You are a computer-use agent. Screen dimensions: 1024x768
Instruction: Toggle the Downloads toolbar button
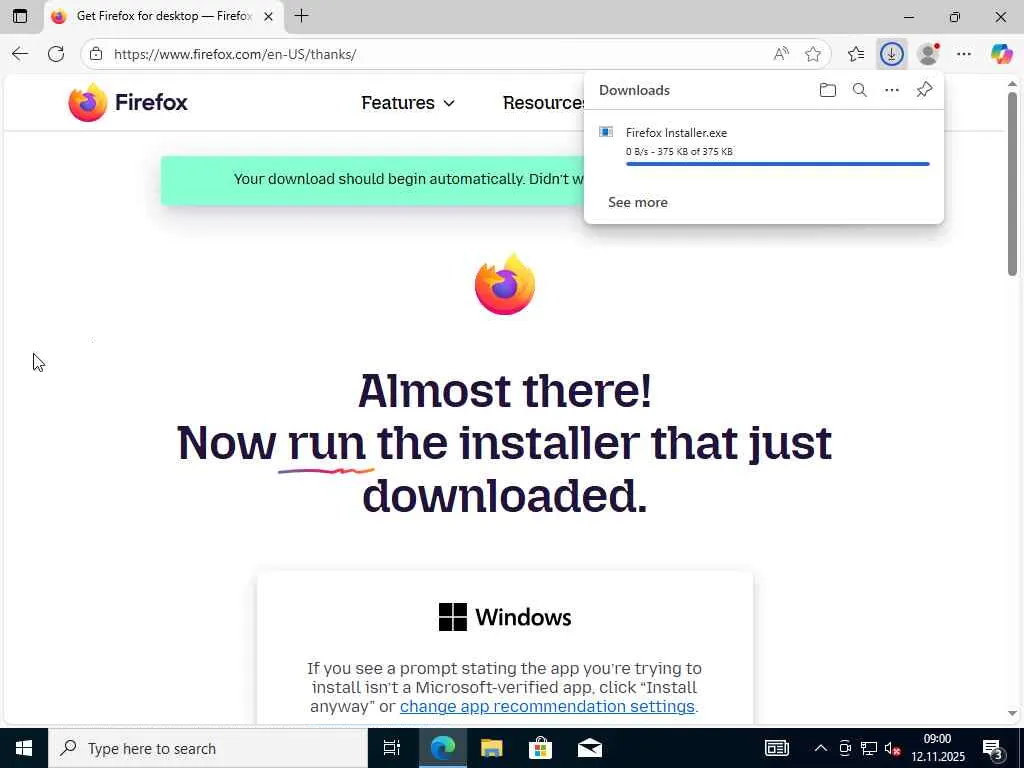point(891,54)
